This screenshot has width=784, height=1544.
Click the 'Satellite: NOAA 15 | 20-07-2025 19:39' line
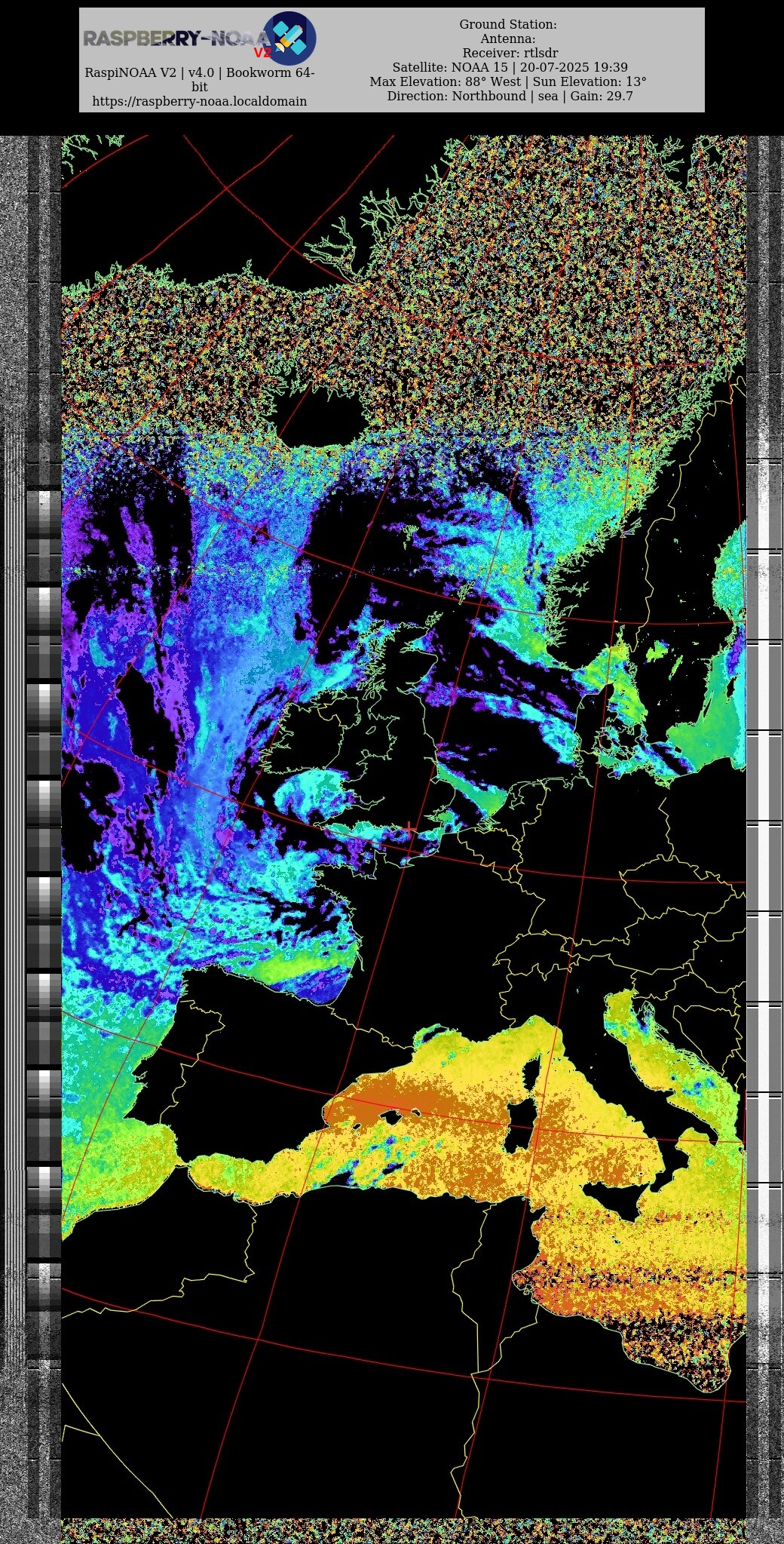pos(510,68)
